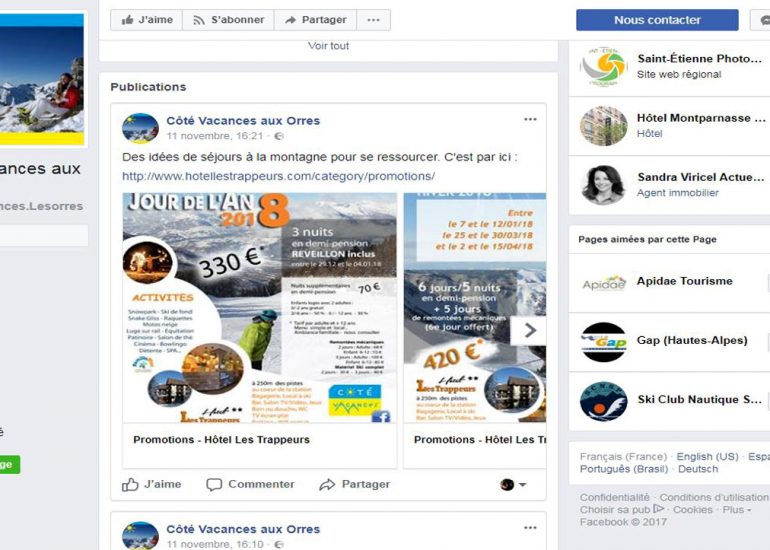The height and width of the screenshot is (550, 770).
Task: Open hotellestrappeurs.com promotions link
Action: point(278,176)
